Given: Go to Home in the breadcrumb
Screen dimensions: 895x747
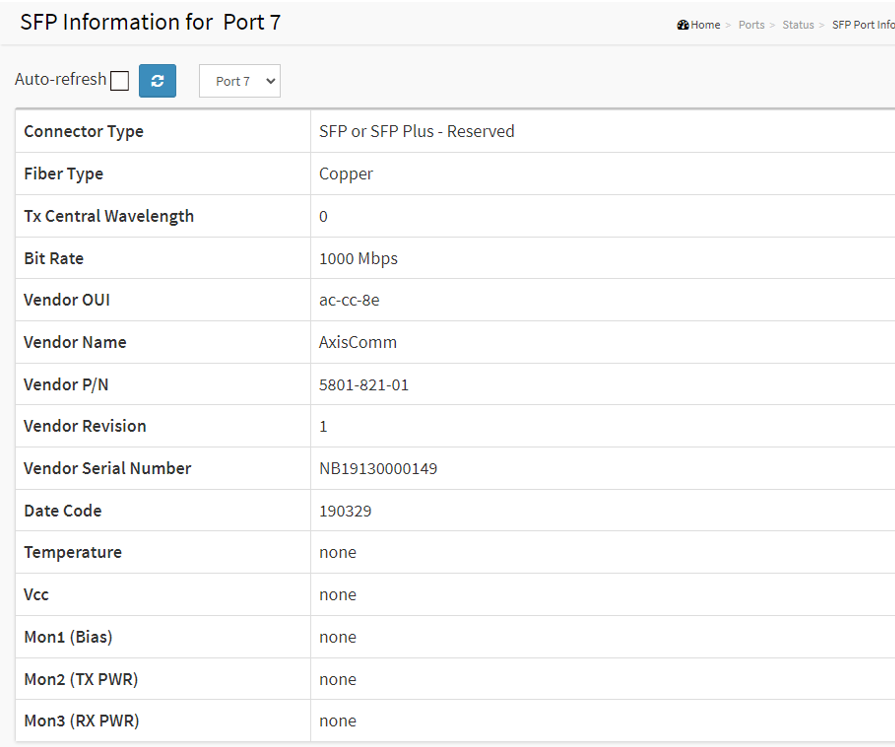Looking at the screenshot, I should [x=705, y=25].
